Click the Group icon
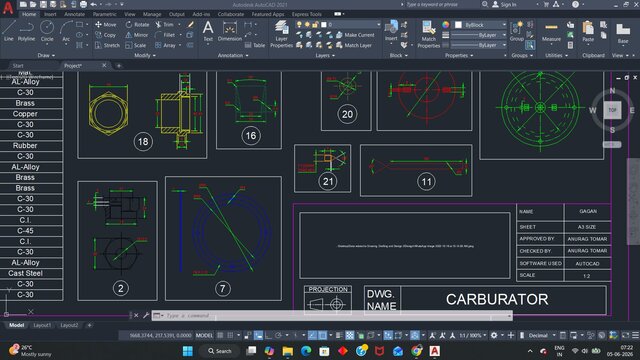 [x=516, y=31]
